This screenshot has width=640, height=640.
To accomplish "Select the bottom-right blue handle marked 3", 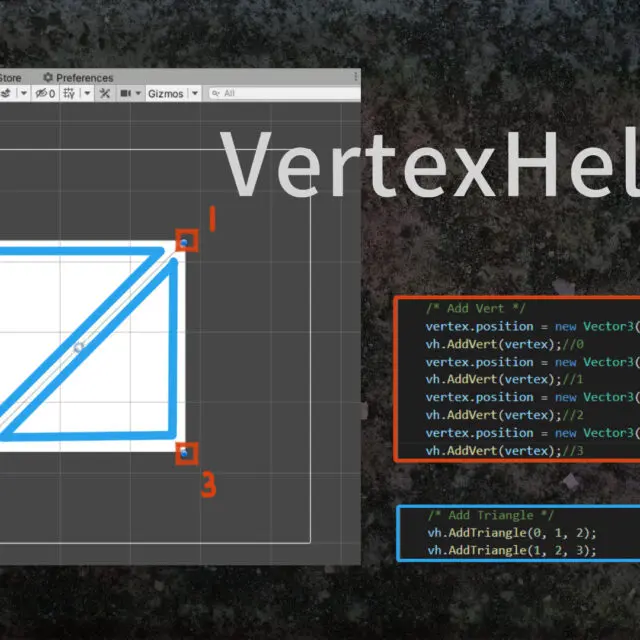I will (x=186, y=454).
